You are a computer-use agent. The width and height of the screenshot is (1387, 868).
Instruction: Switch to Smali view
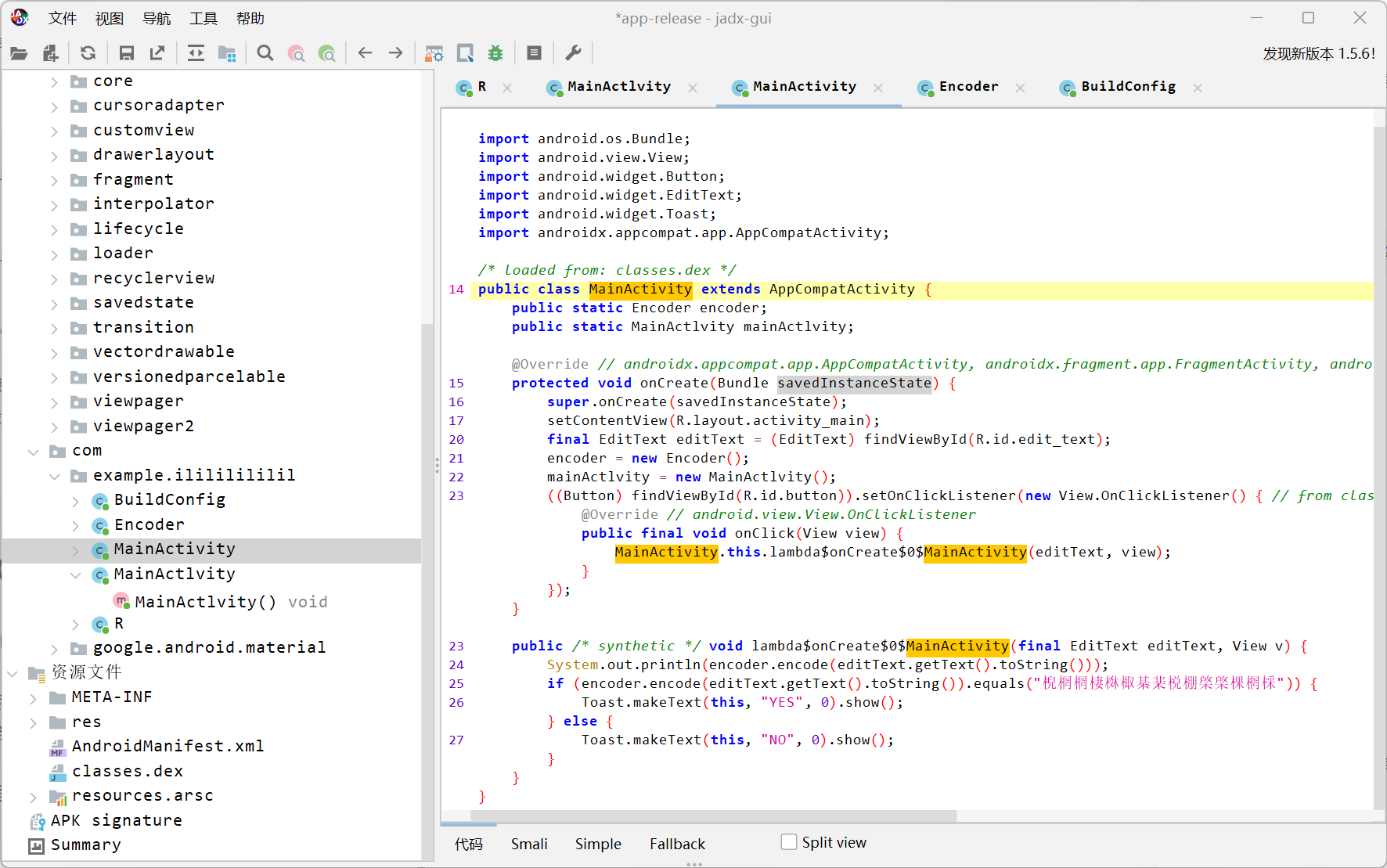tap(529, 844)
